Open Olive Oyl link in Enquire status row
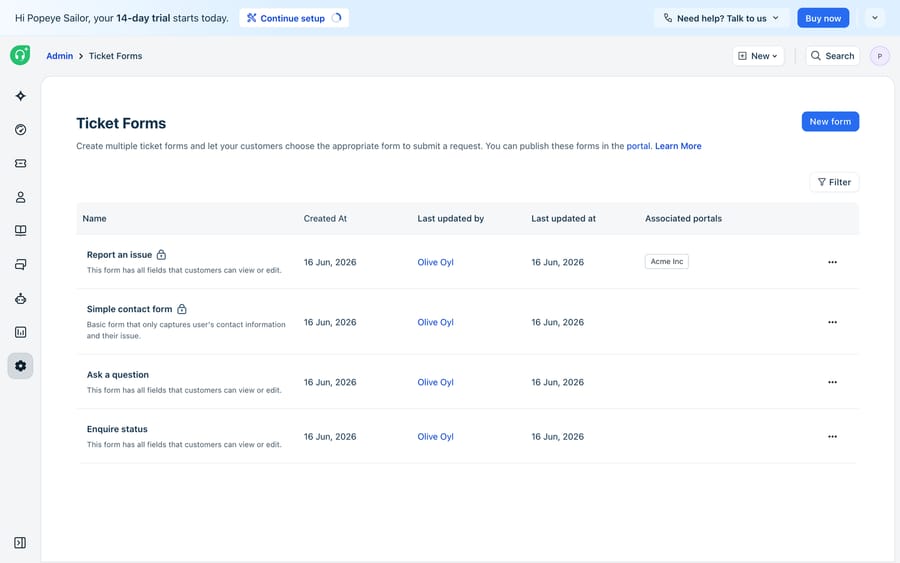This screenshot has height=563, width=900. click(435, 437)
